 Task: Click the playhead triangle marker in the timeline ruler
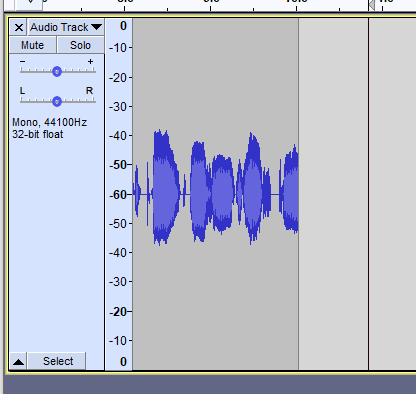371,5
